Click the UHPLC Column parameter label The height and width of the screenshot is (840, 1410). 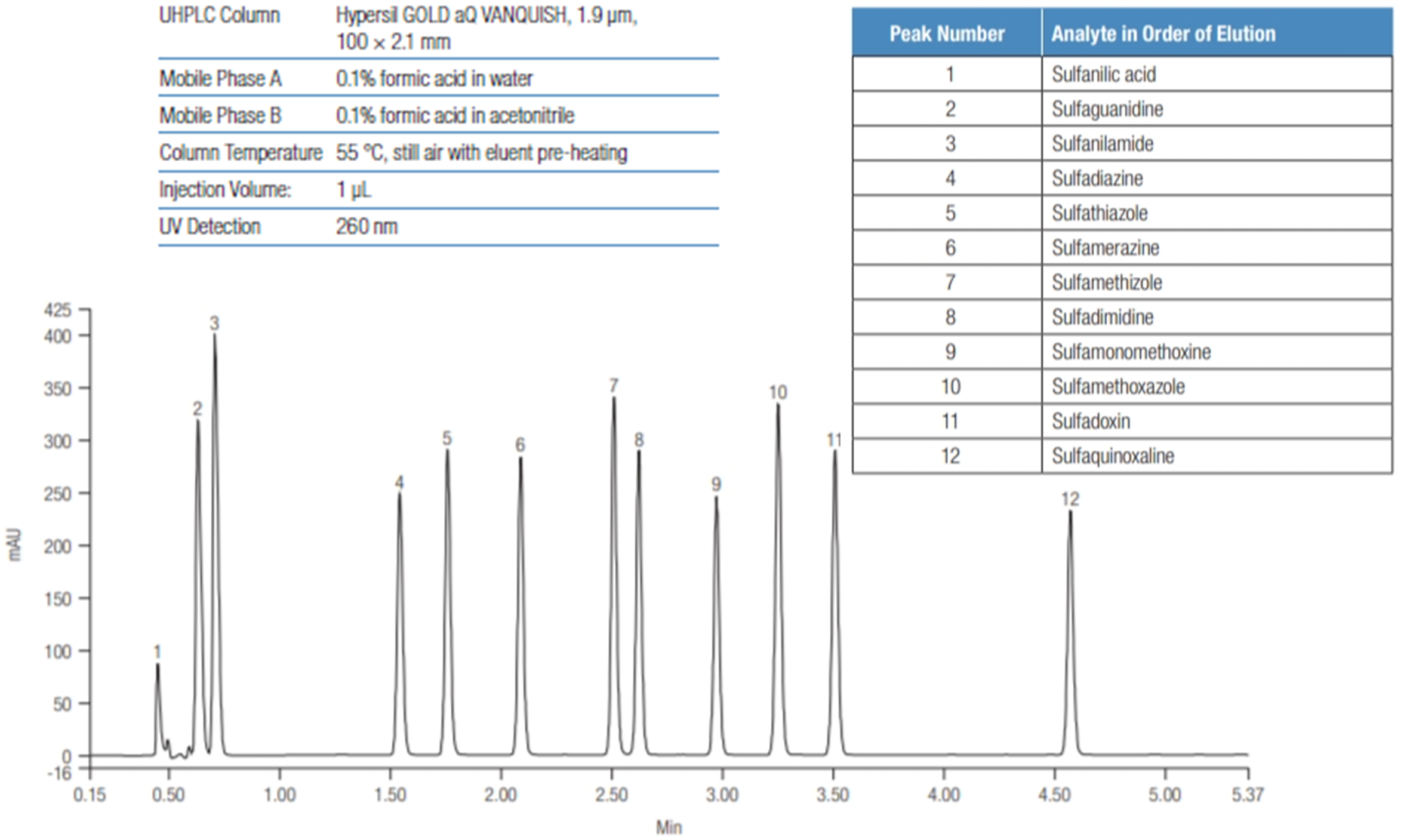click(219, 16)
